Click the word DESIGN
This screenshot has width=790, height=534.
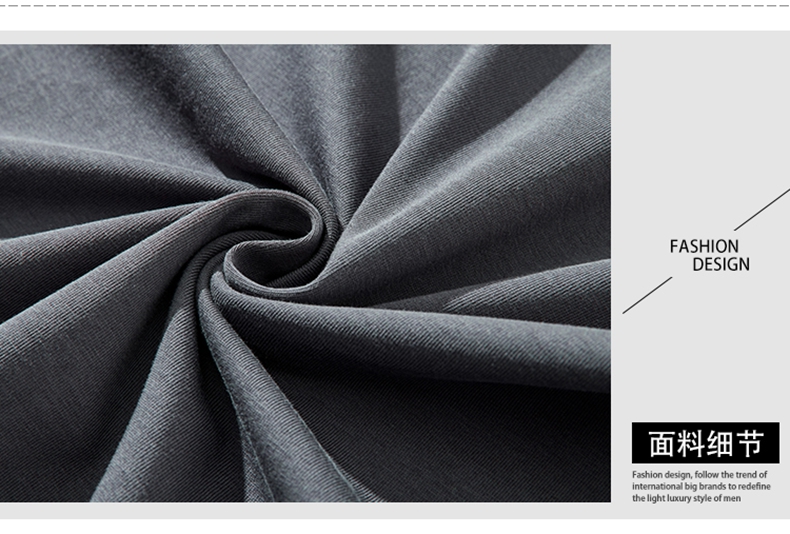[x=720, y=265]
